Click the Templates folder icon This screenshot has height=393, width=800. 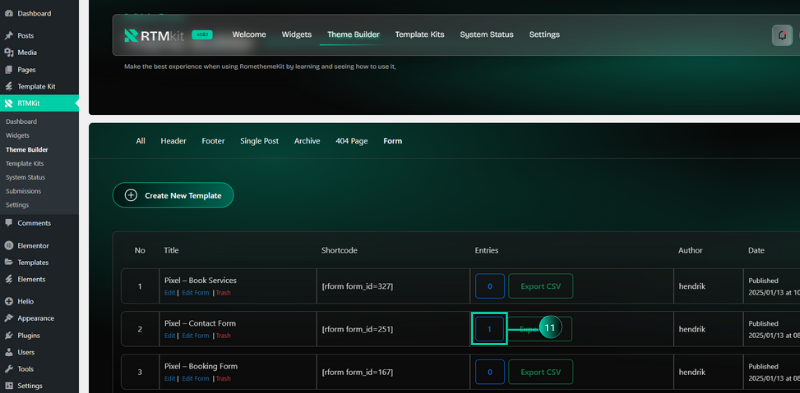9,262
